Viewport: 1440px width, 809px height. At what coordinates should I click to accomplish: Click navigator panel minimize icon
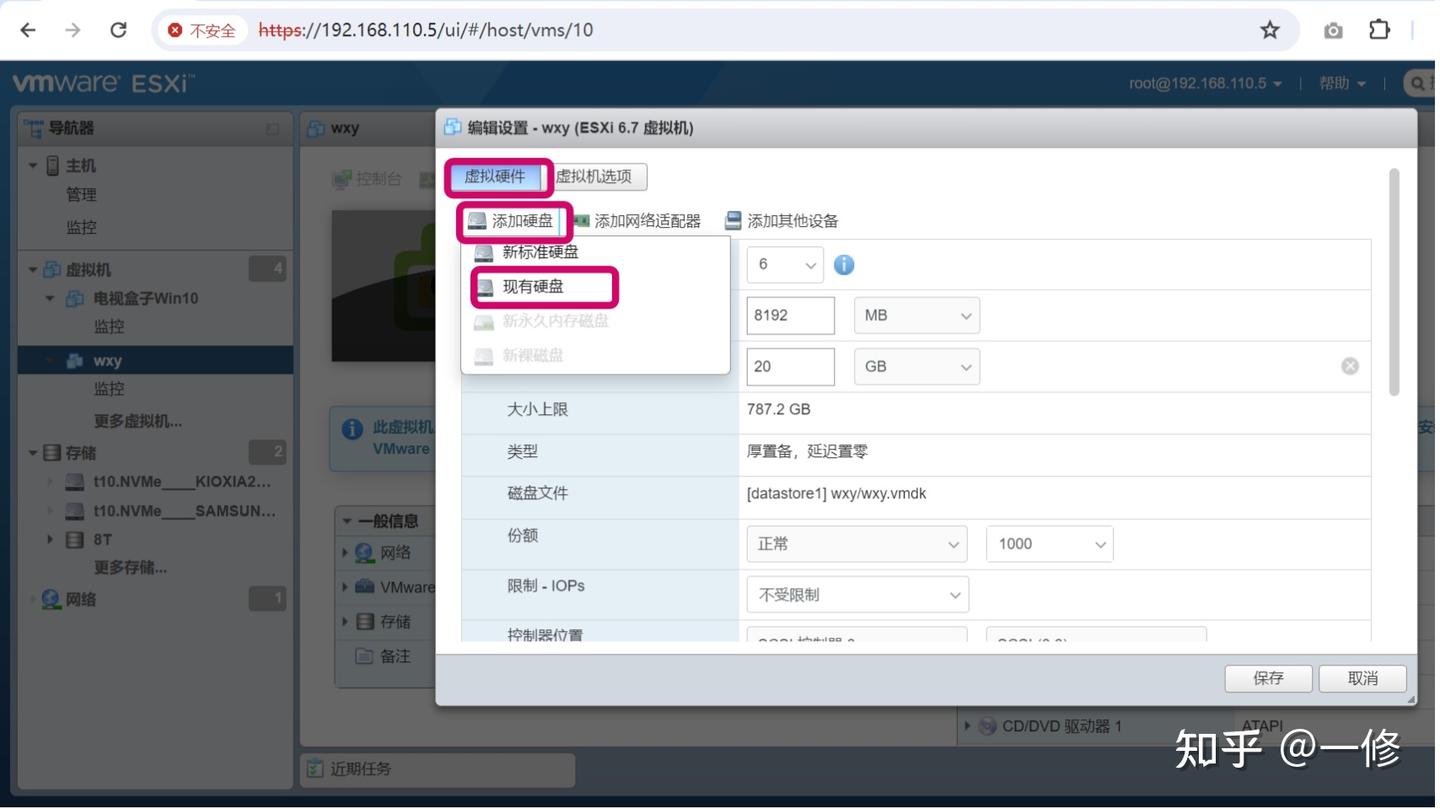(272, 129)
